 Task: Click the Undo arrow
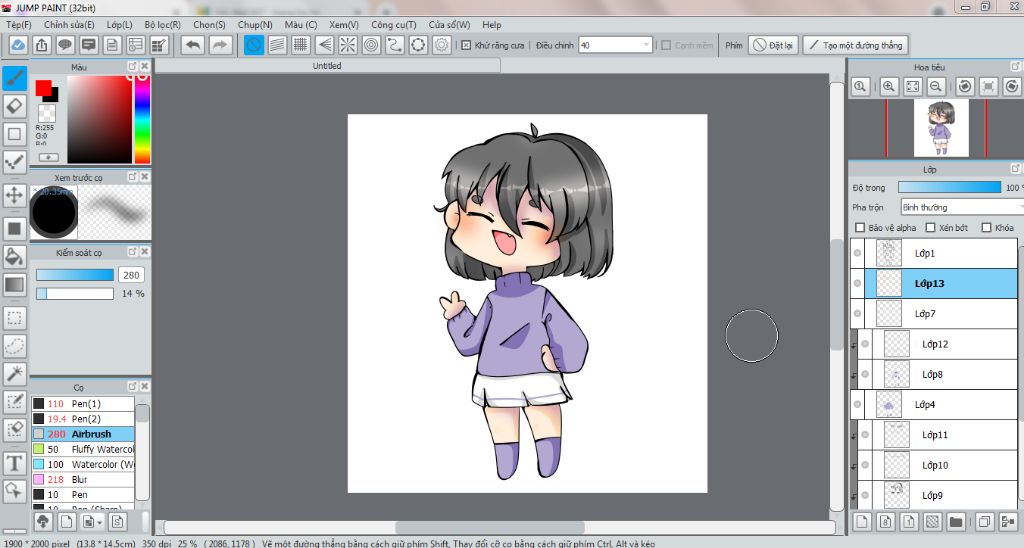pyautogui.click(x=193, y=45)
